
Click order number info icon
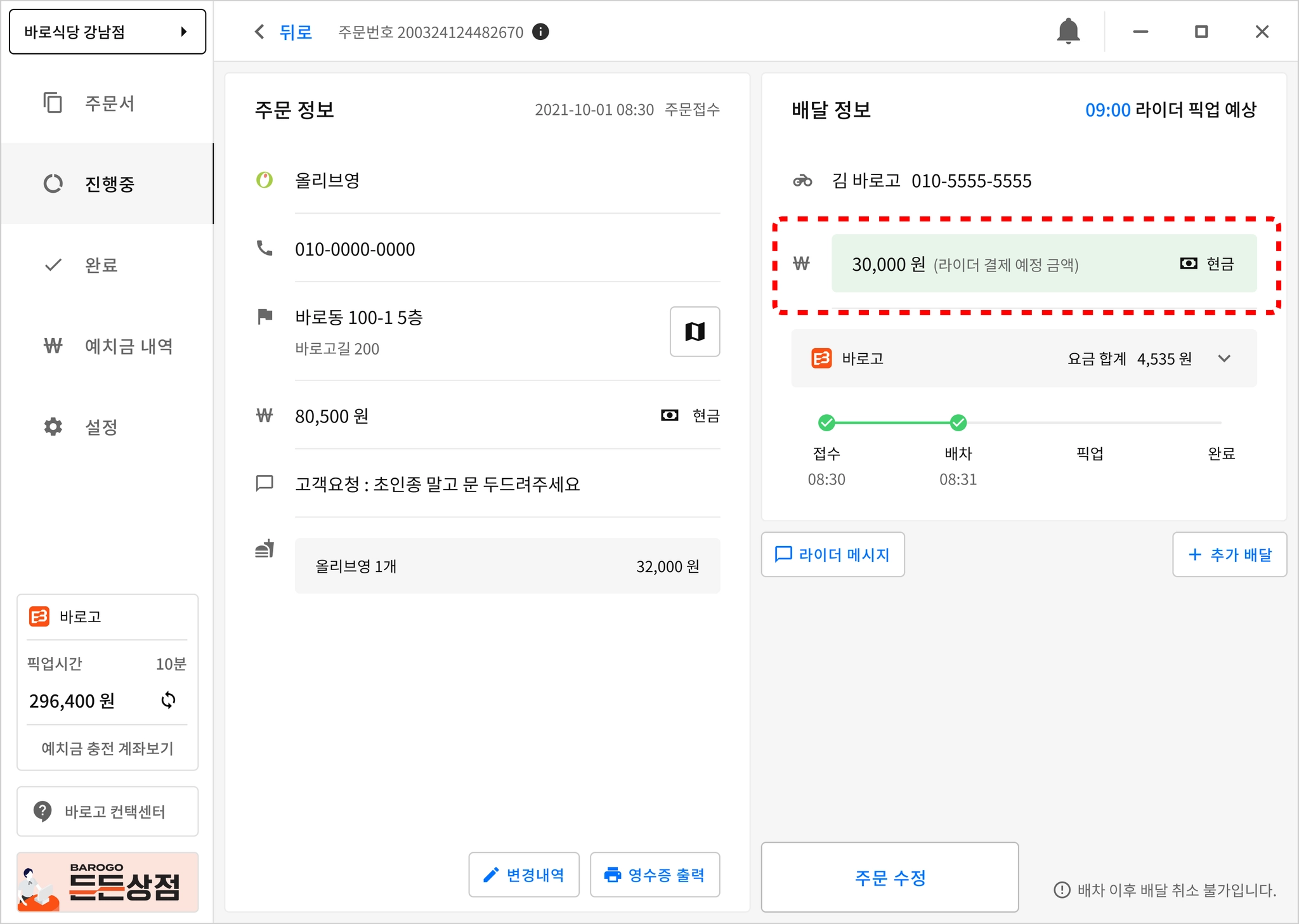tap(540, 32)
